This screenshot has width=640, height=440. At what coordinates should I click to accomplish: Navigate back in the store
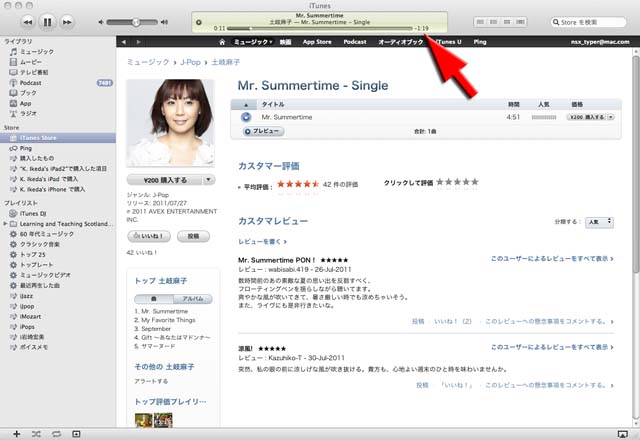124,42
